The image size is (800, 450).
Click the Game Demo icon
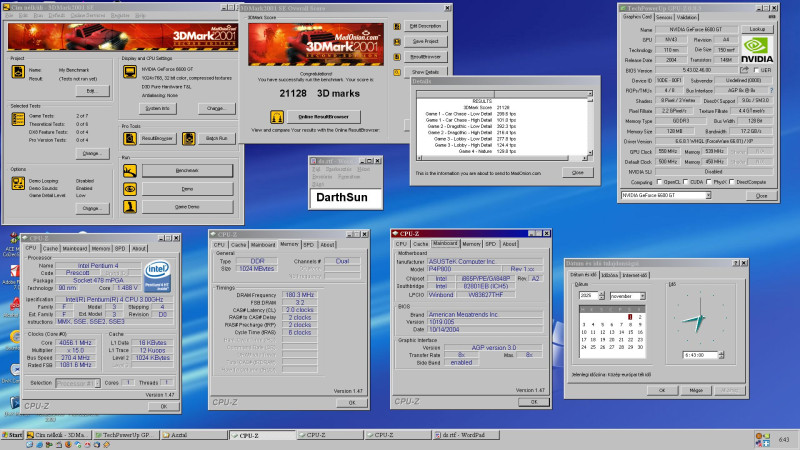(130, 207)
